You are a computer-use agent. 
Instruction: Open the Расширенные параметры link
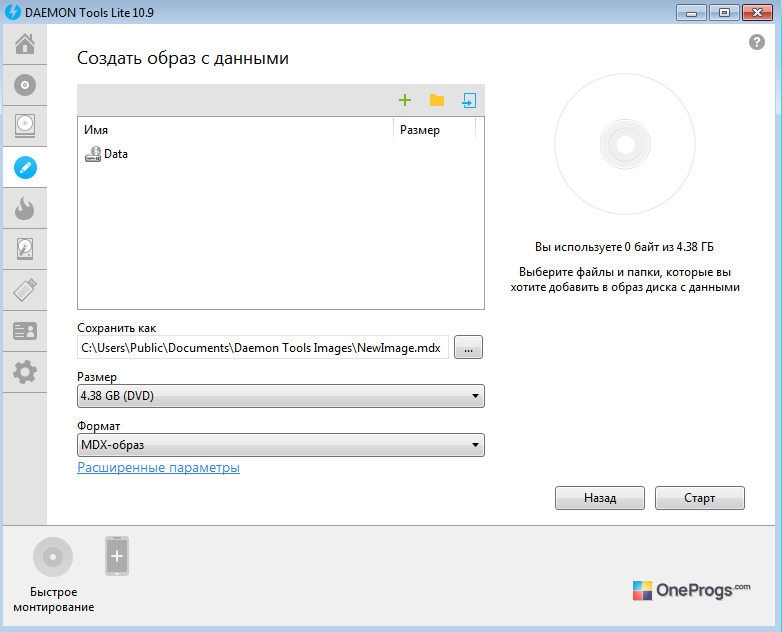159,468
